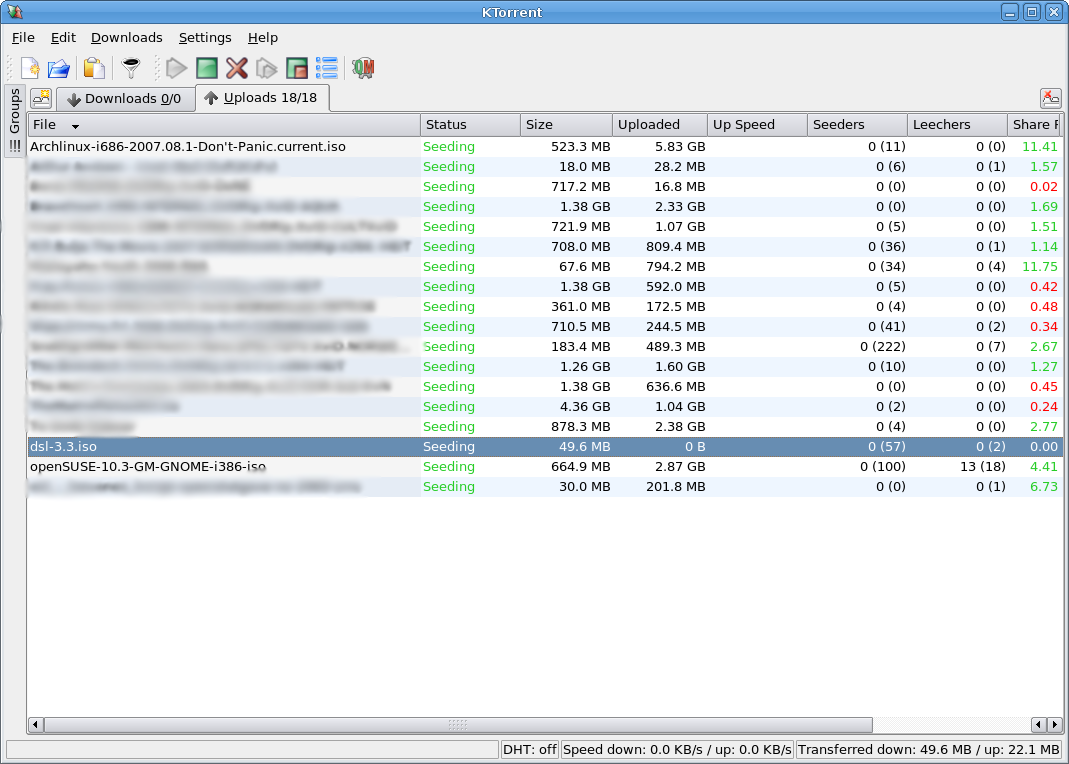This screenshot has width=1069, height=764.
Task: Open the Help menu
Action: [262, 37]
